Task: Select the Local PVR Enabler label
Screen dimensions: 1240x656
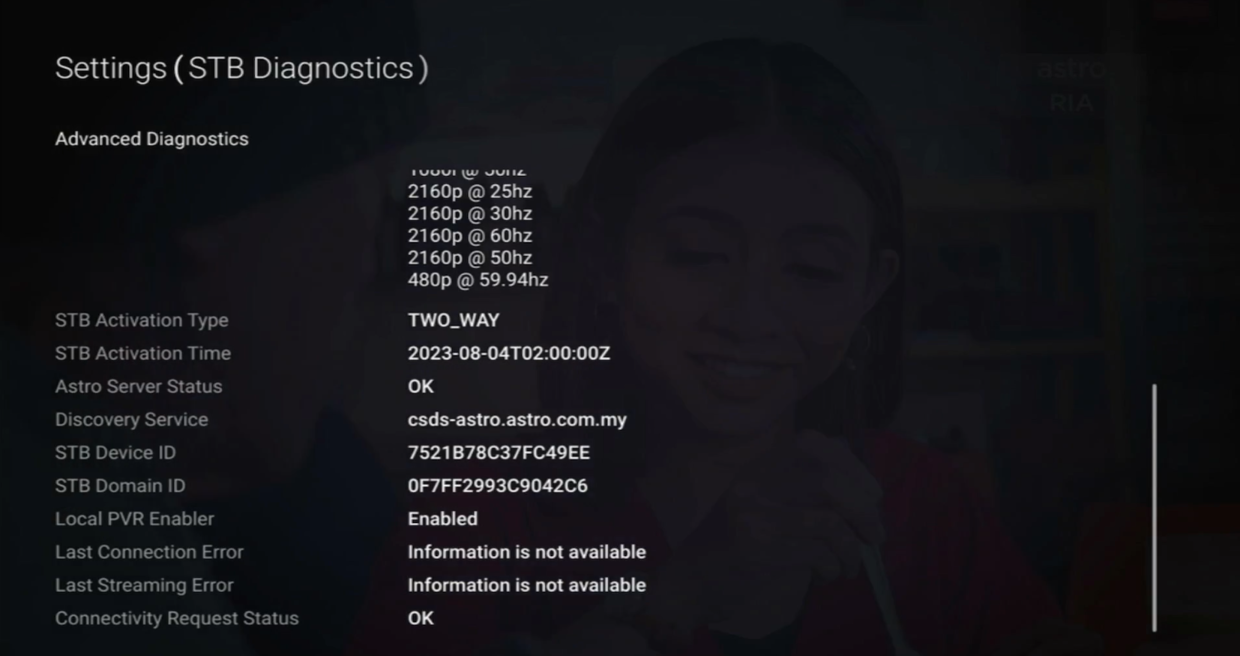Action: pos(135,518)
